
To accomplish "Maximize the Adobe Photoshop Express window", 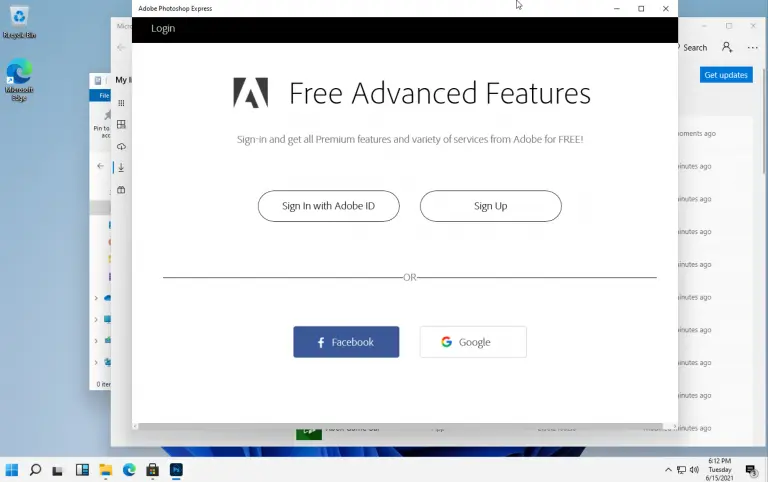I will [x=641, y=8].
